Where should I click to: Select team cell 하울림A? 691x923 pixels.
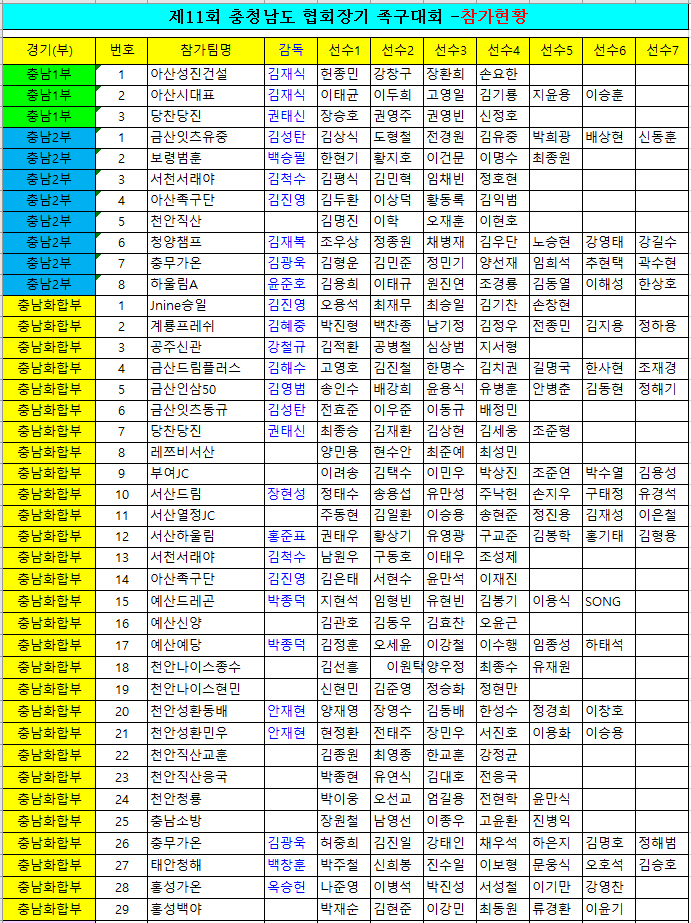(206, 284)
